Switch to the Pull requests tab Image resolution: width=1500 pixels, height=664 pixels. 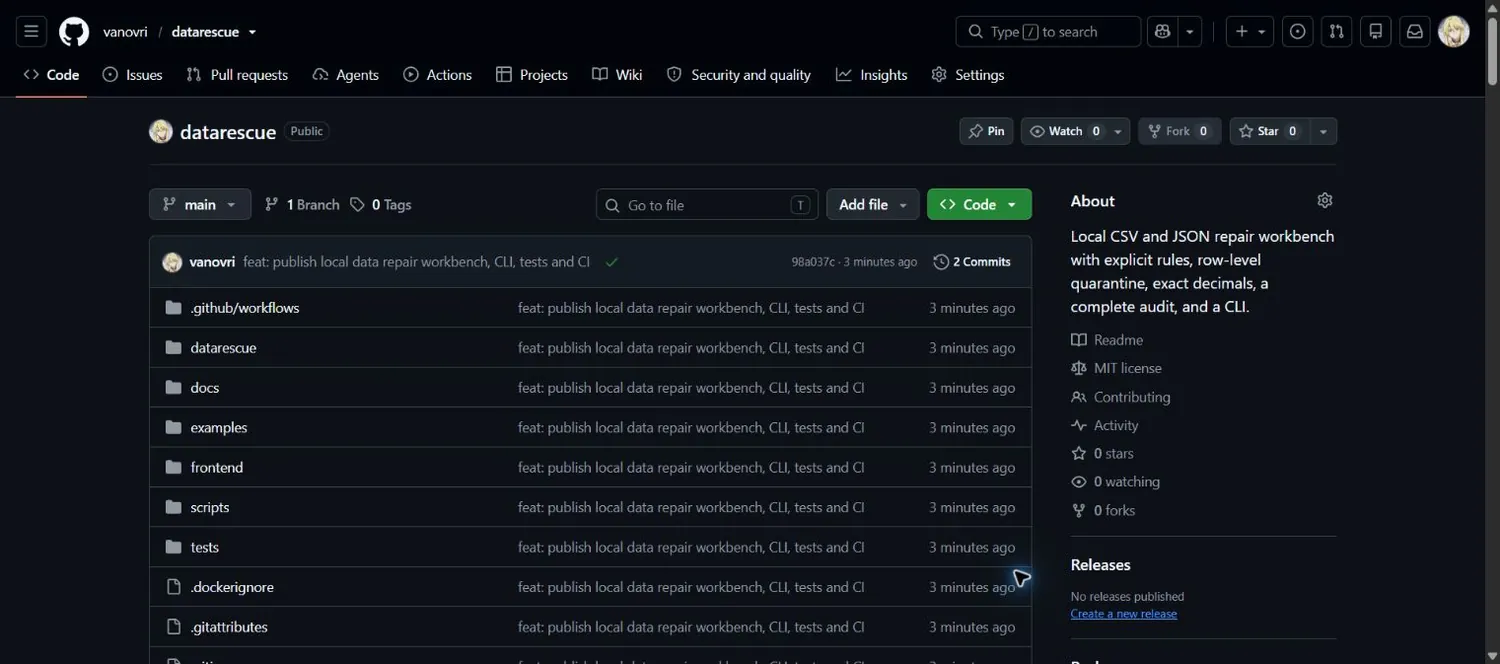click(x=237, y=75)
